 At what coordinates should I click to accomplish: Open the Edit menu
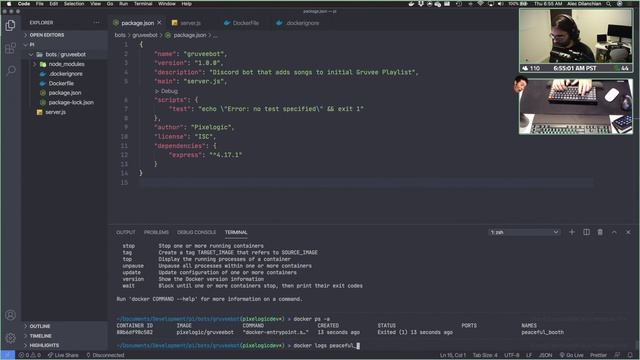pos(53,4)
